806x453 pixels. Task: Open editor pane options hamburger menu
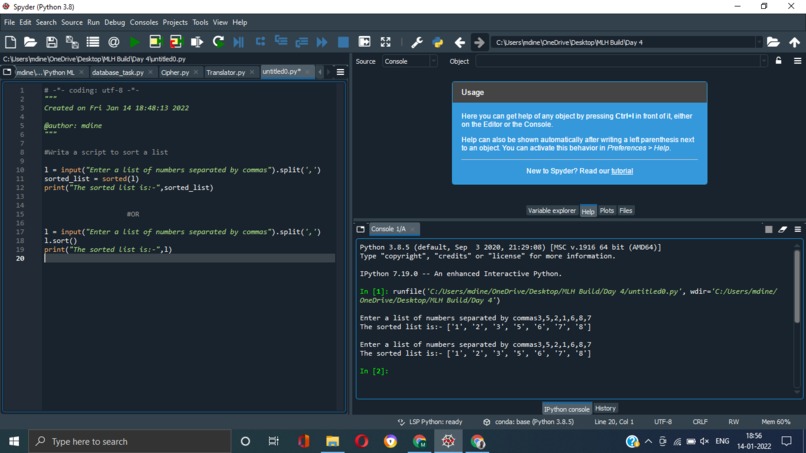pyautogui.click(x=340, y=72)
